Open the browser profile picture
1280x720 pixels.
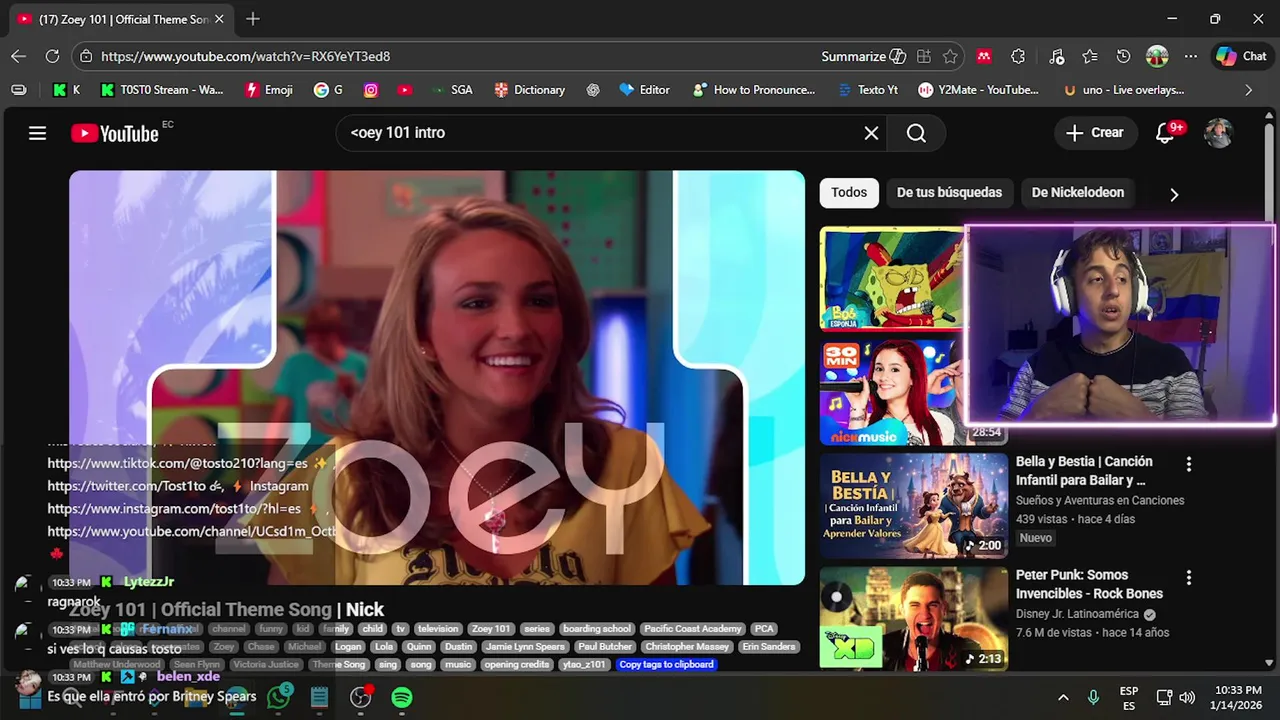pos(1157,57)
